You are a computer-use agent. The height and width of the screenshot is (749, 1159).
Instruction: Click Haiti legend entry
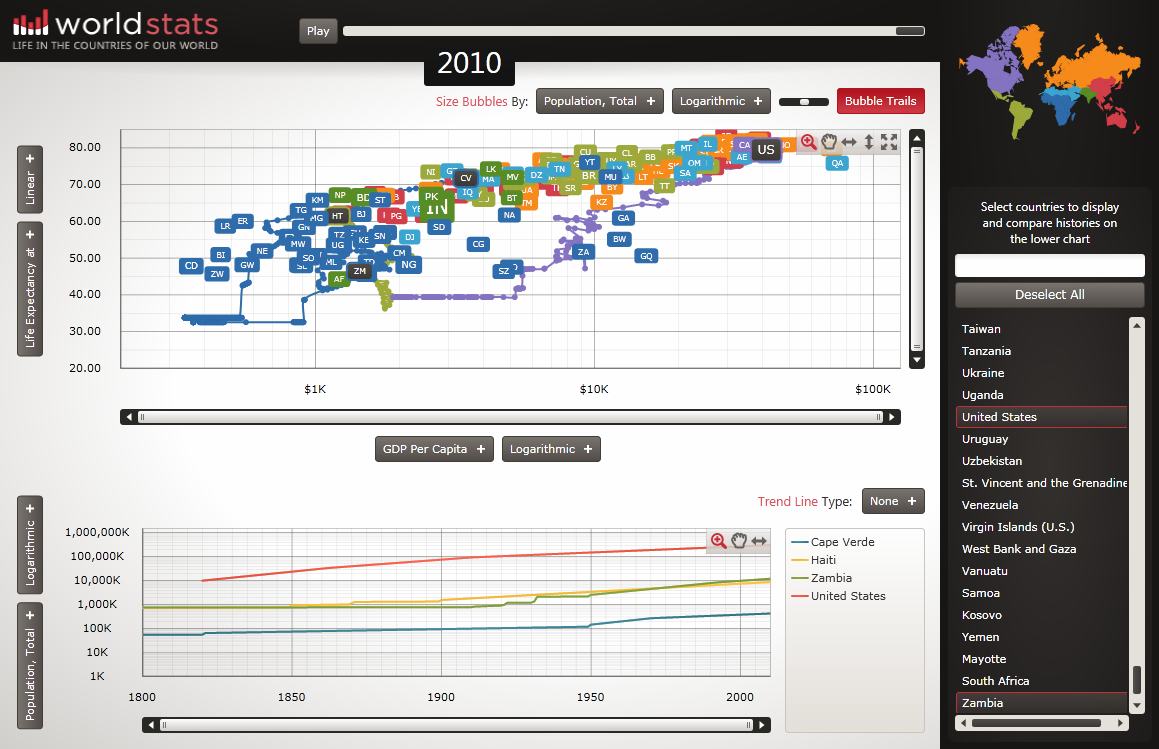(814, 560)
